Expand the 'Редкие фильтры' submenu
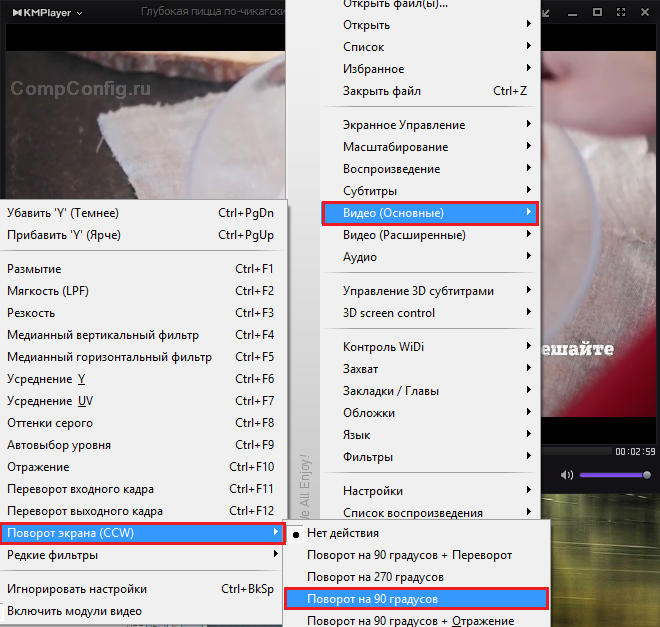 click(x=52, y=555)
